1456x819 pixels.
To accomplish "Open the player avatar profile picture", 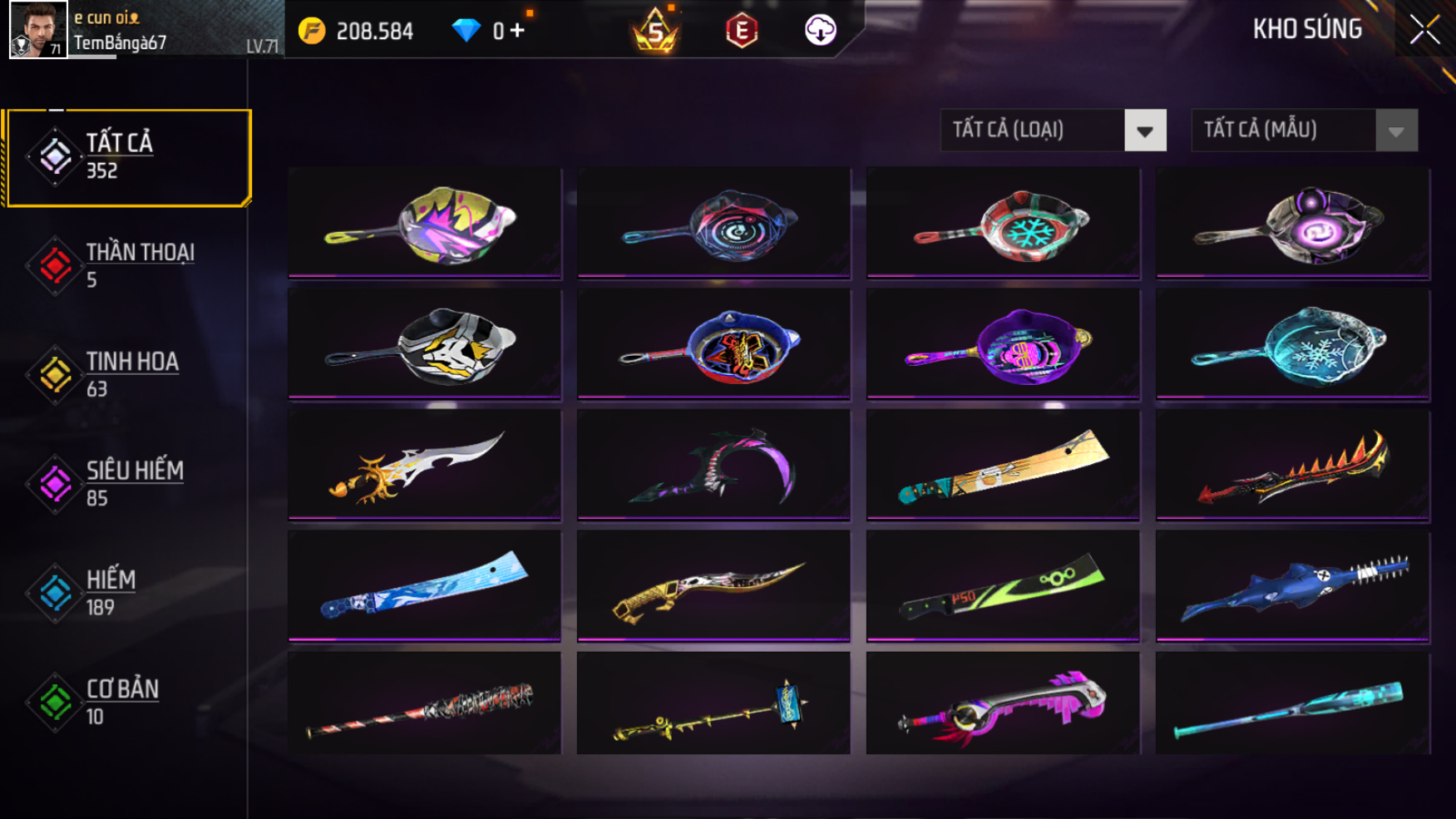I will (38, 30).
